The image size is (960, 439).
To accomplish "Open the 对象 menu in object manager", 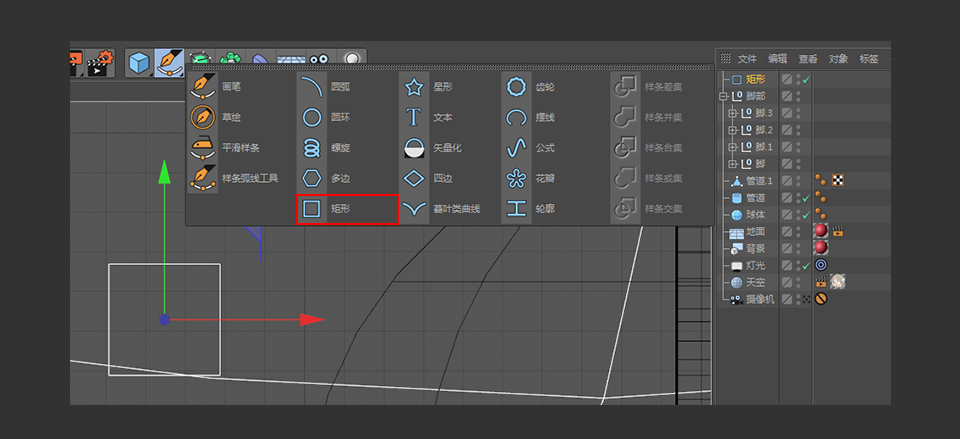I will click(x=838, y=59).
